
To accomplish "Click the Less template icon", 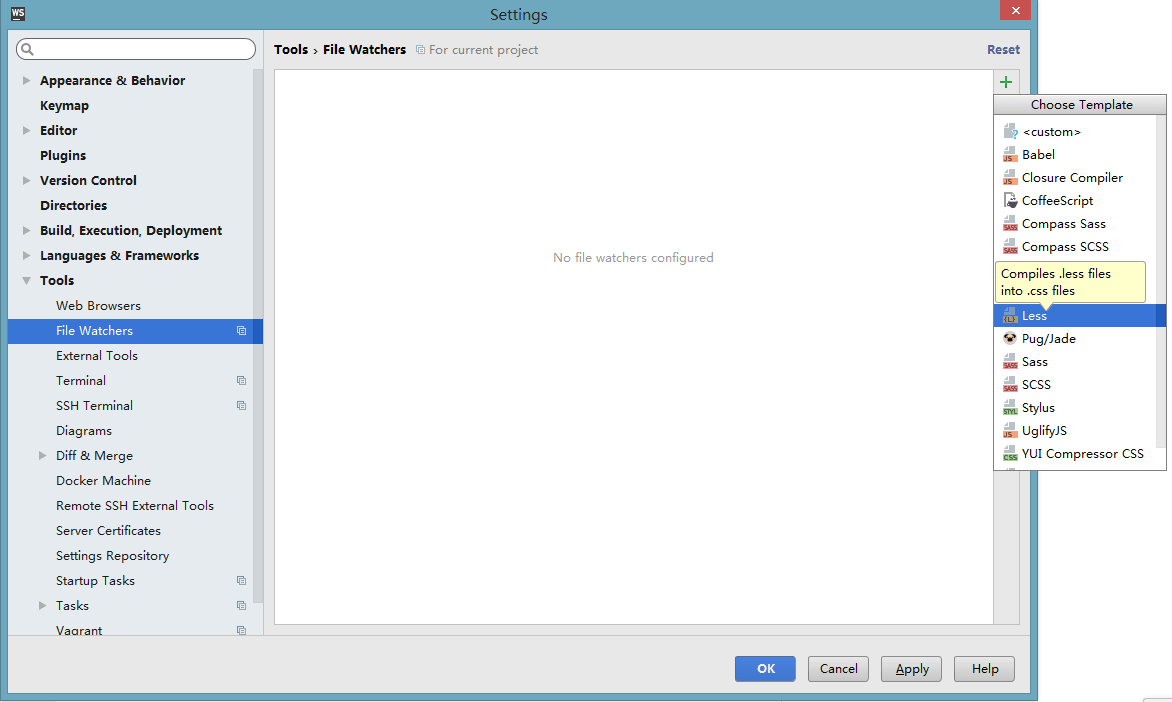I will (1010, 315).
